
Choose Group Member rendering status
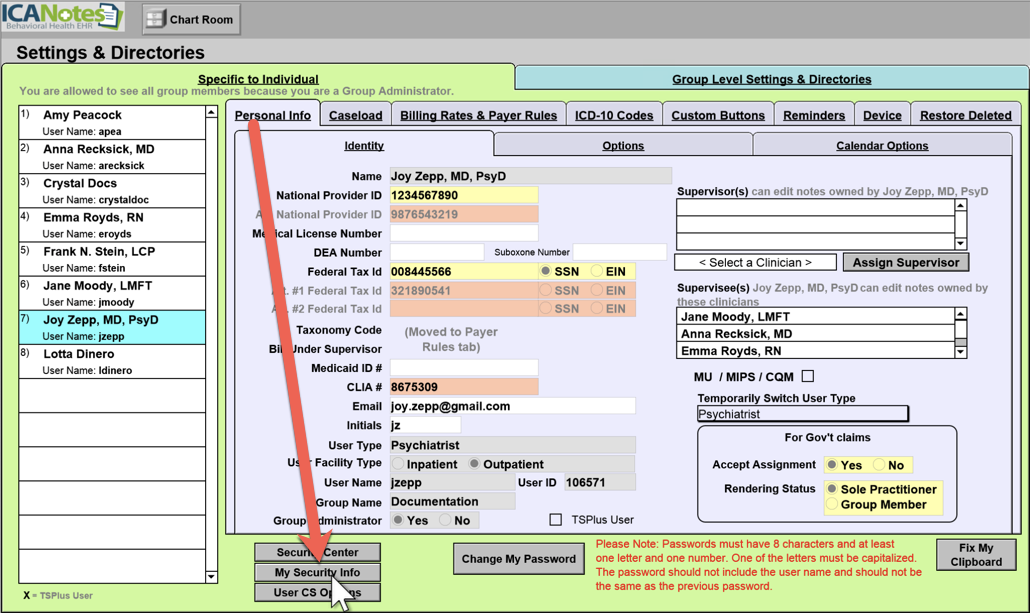(x=832, y=505)
